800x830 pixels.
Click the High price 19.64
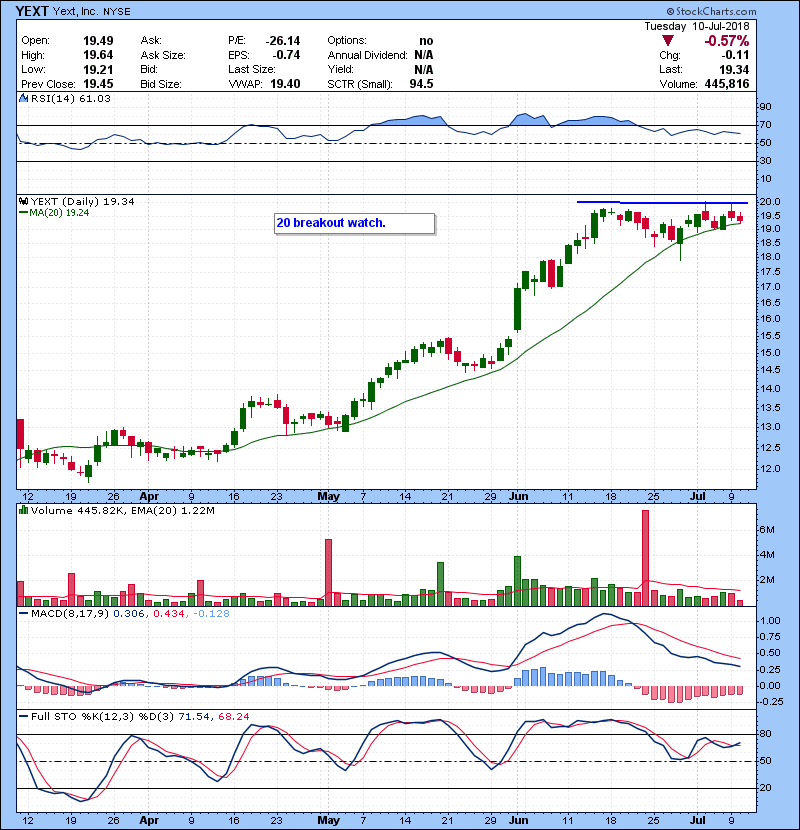coord(98,55)
